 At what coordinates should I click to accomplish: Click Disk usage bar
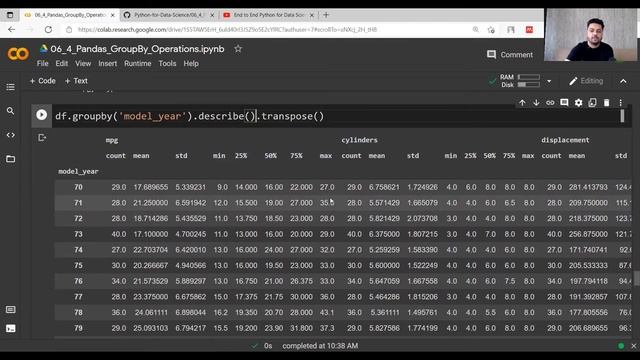coord(529,84)
